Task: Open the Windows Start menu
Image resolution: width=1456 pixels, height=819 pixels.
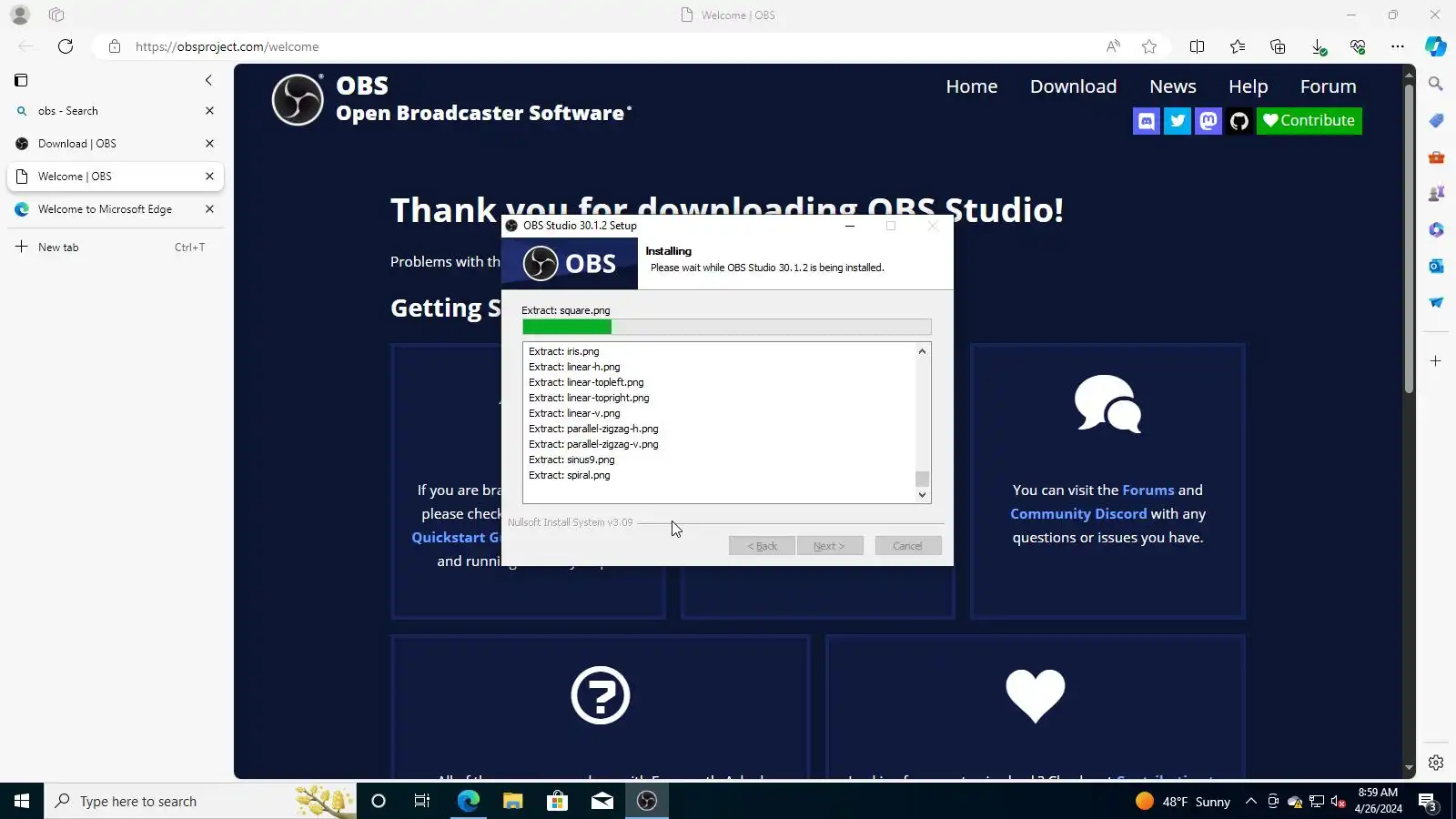Action: click(x=22, y=801)
